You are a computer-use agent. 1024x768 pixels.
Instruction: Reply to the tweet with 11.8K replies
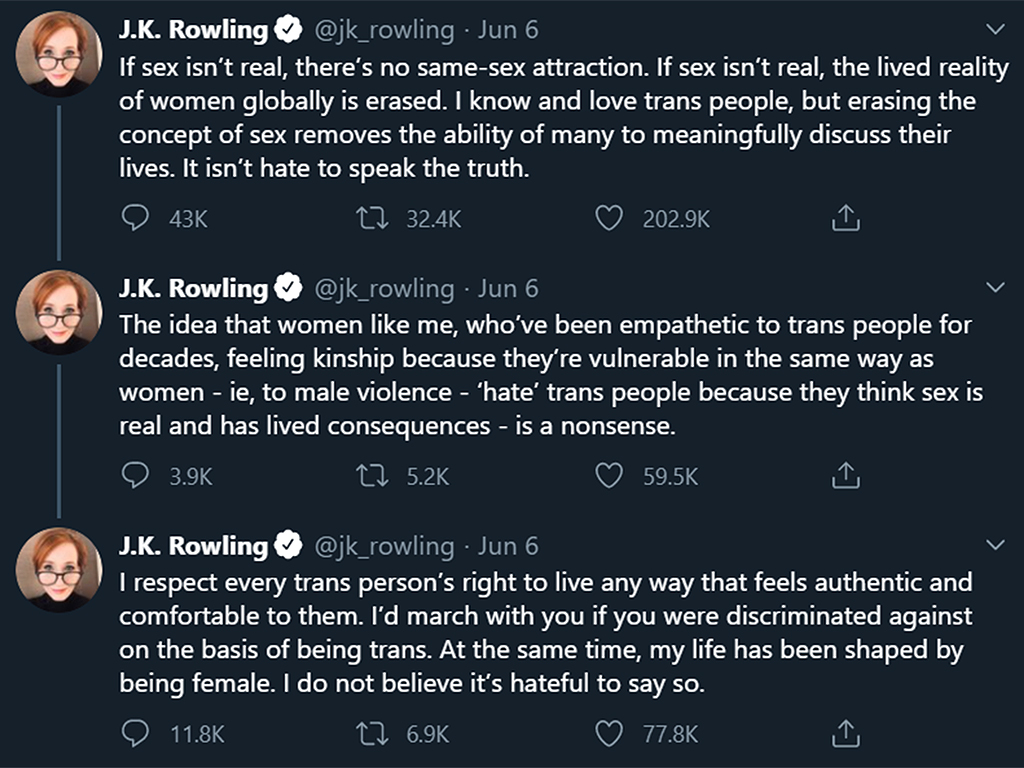coord(135,733)
